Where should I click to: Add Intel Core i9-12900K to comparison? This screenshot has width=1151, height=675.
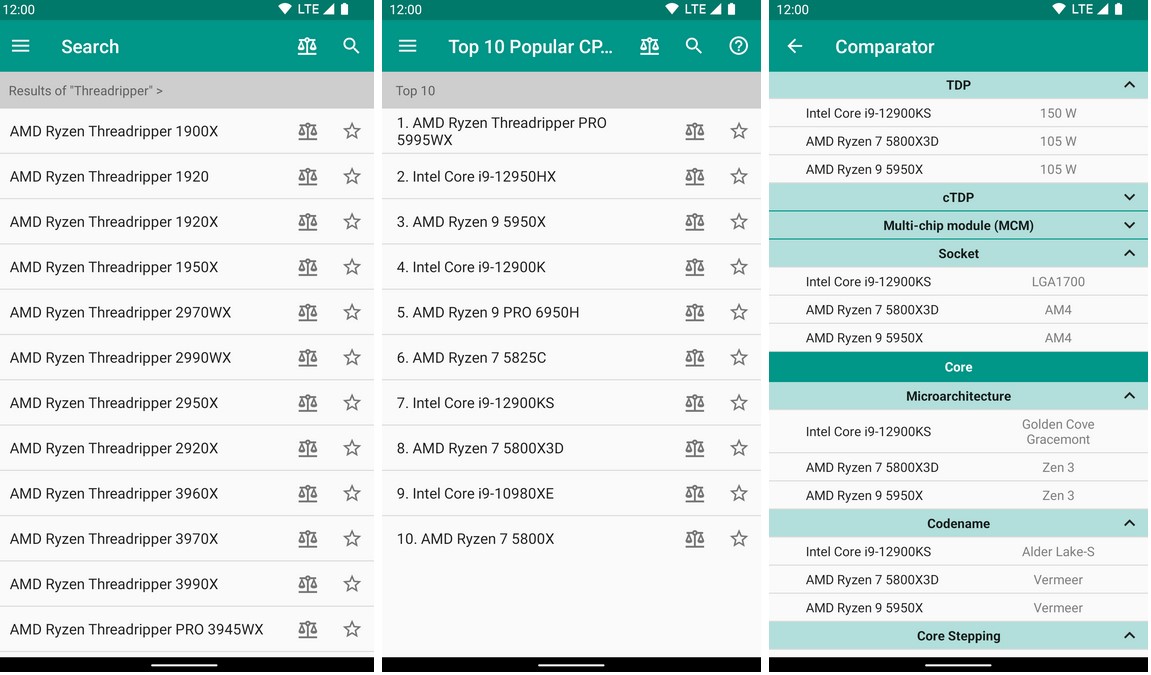coord(694,267)
